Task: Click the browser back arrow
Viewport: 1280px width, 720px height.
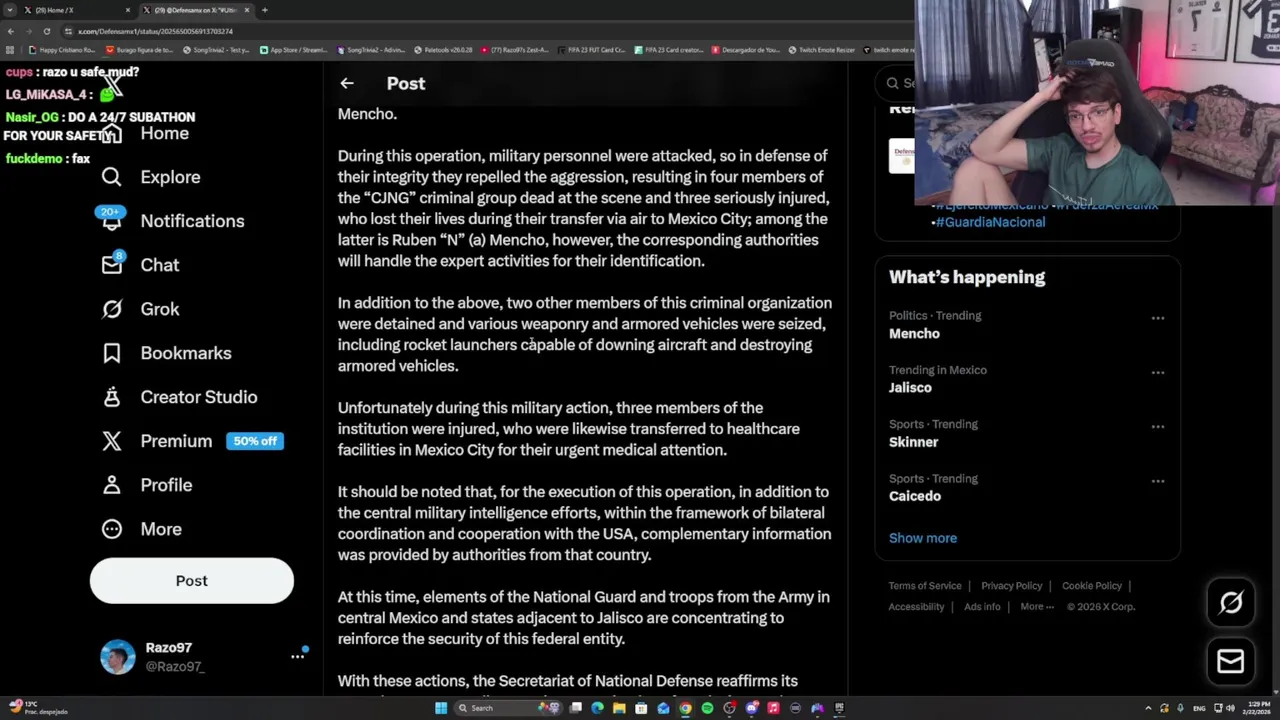Action: 10,31
